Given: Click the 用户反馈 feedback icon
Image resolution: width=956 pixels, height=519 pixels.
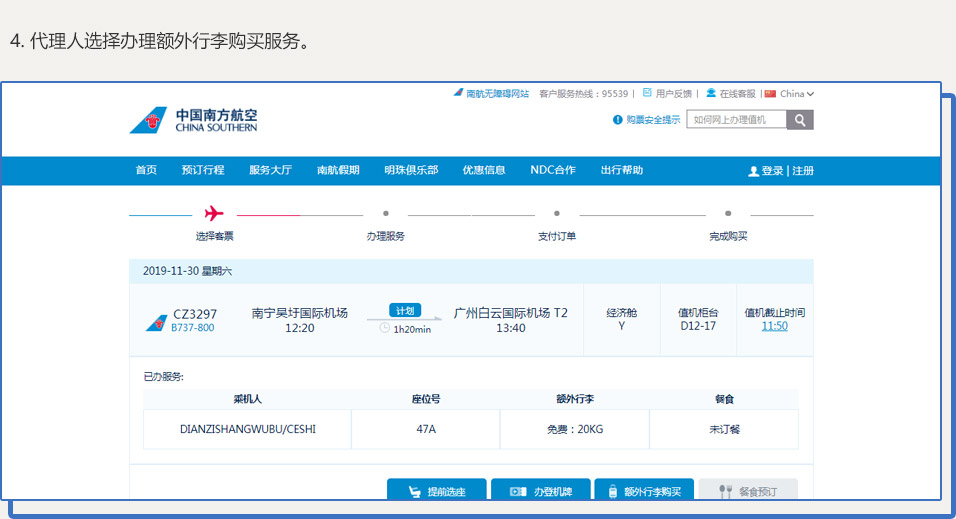Looking at the screenshot, I should tap(647, 93).
